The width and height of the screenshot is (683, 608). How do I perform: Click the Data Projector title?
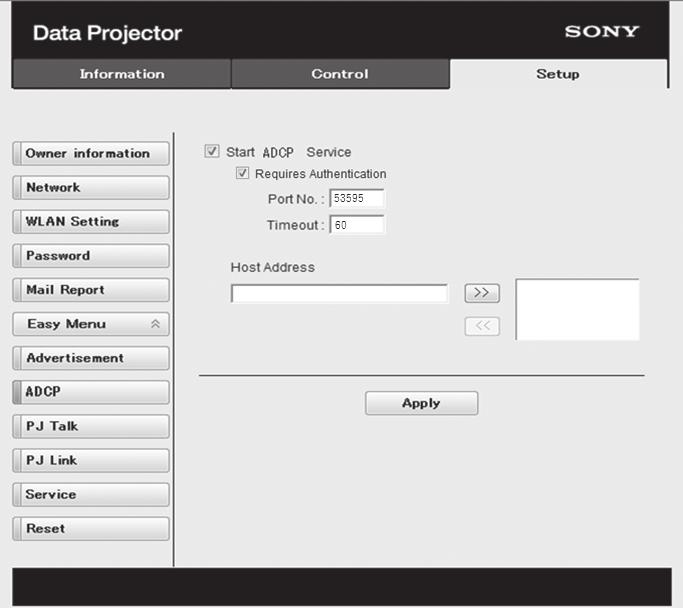108,34
